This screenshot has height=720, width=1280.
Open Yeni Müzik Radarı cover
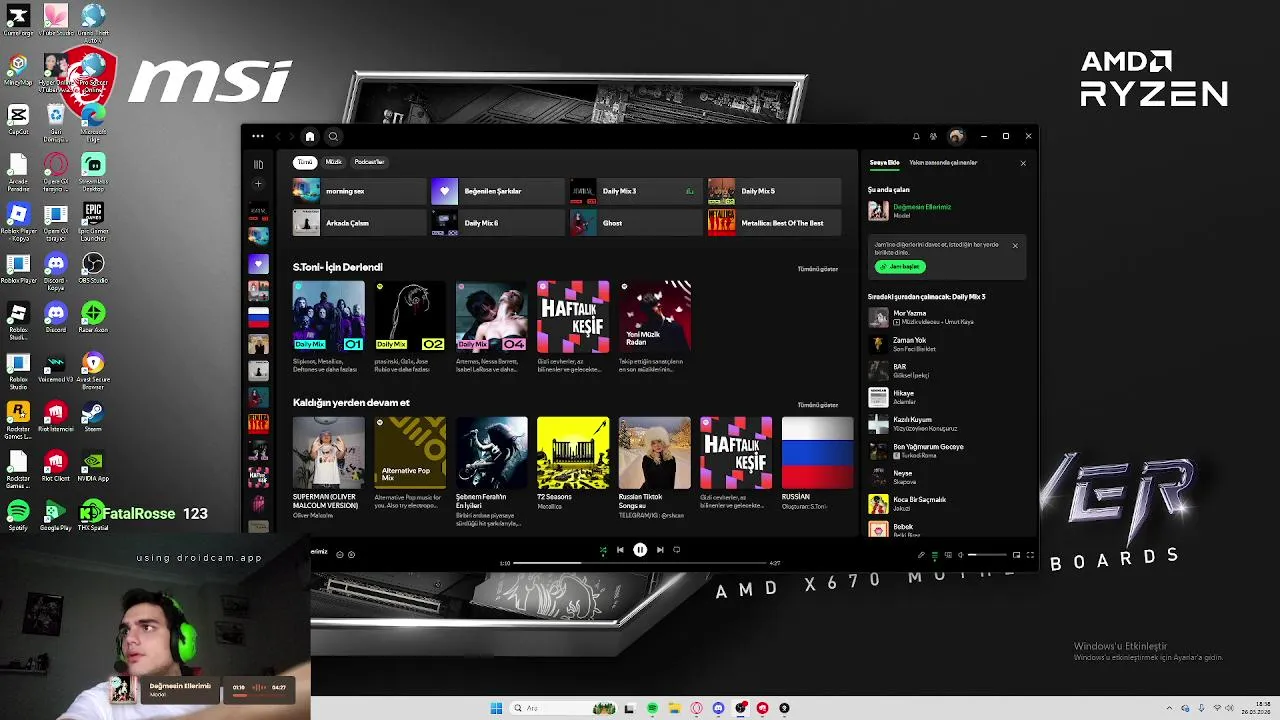[x=654, y=316]
